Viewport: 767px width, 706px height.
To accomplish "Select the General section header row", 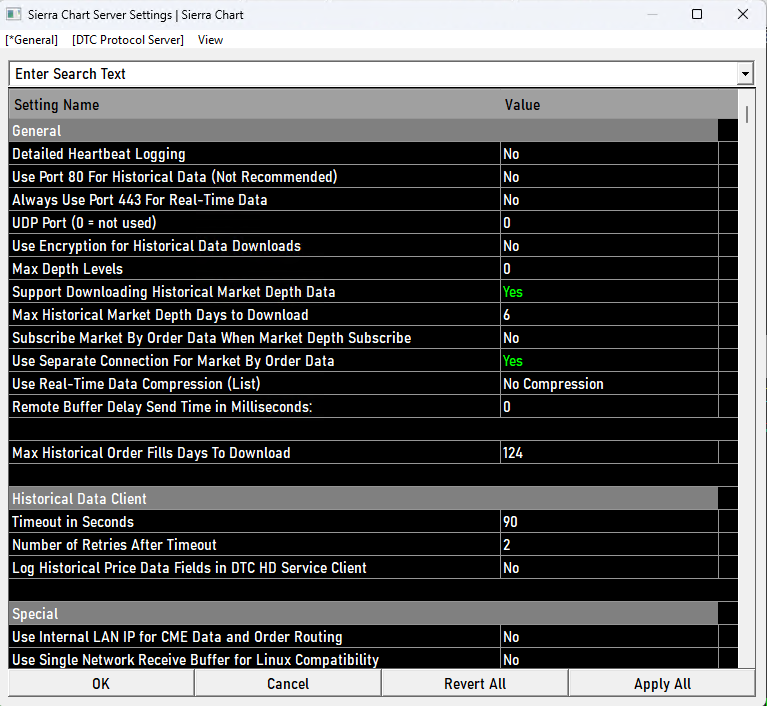I will [x=363, y=131].
